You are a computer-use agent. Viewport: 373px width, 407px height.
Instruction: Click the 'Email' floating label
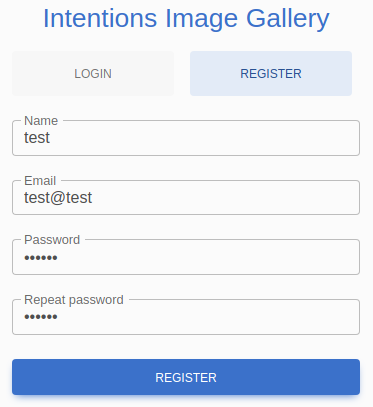[40, 181]
